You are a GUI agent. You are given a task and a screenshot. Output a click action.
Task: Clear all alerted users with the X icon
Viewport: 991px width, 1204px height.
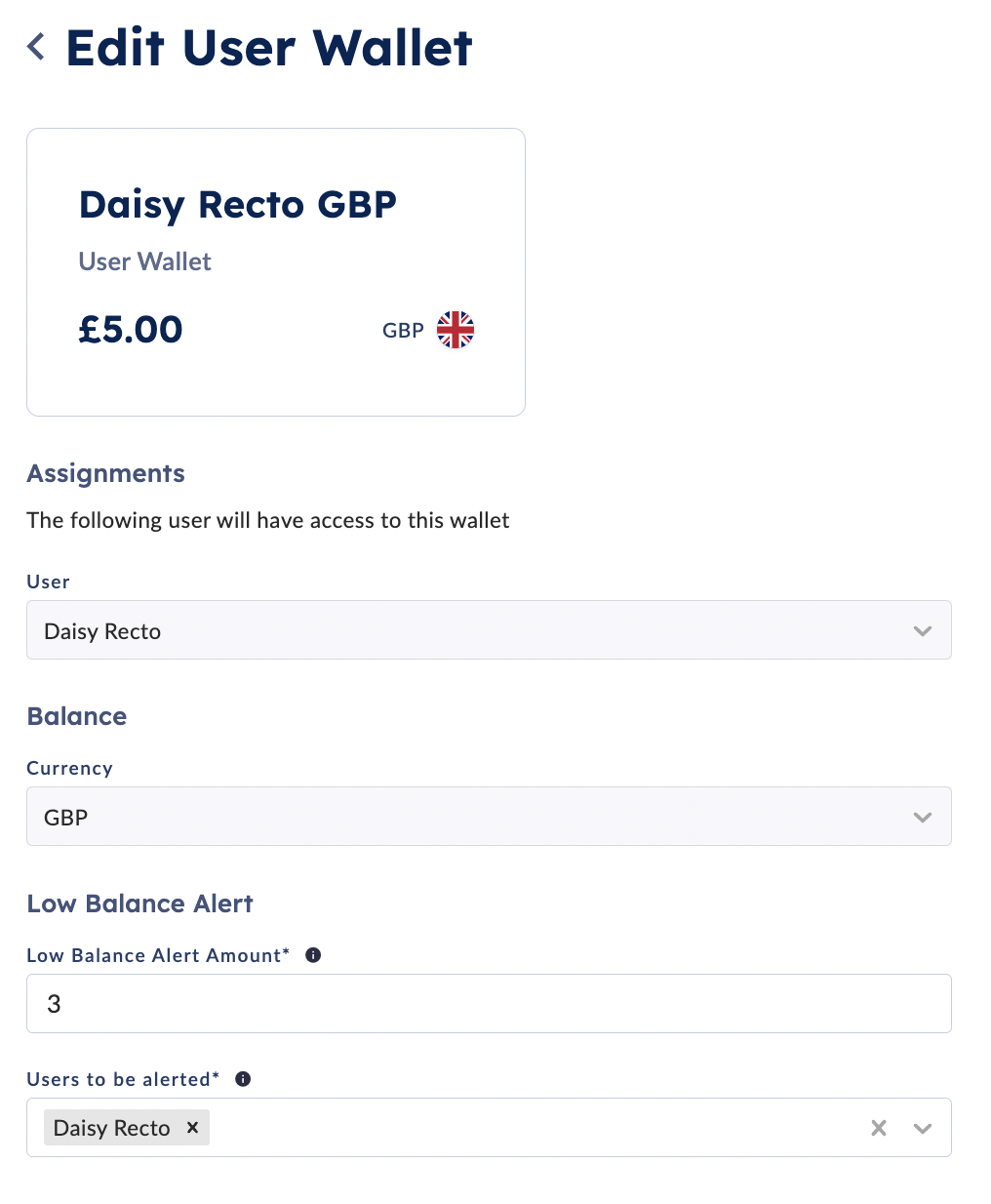point(878,1128)
